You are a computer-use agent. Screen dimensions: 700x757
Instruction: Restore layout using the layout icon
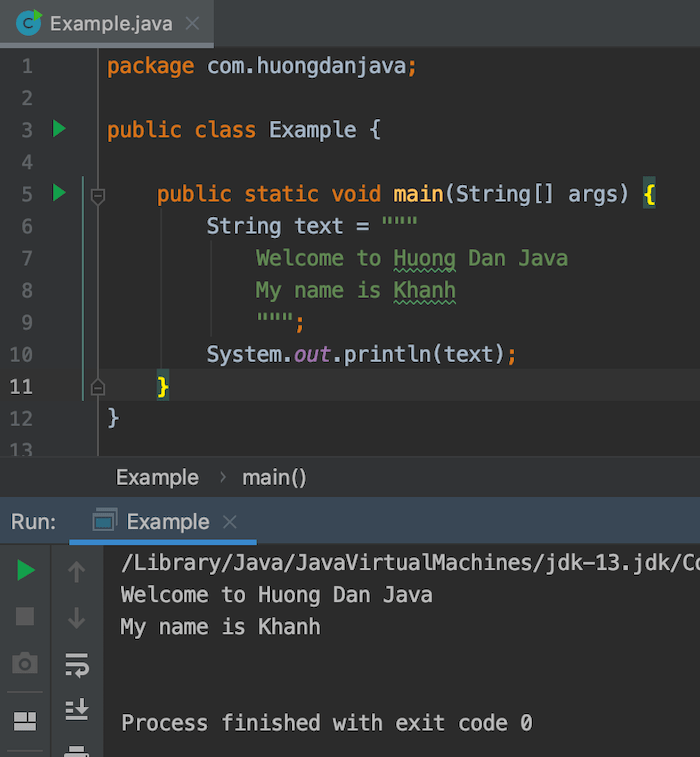pyautogui.click(x=25, y=721)
